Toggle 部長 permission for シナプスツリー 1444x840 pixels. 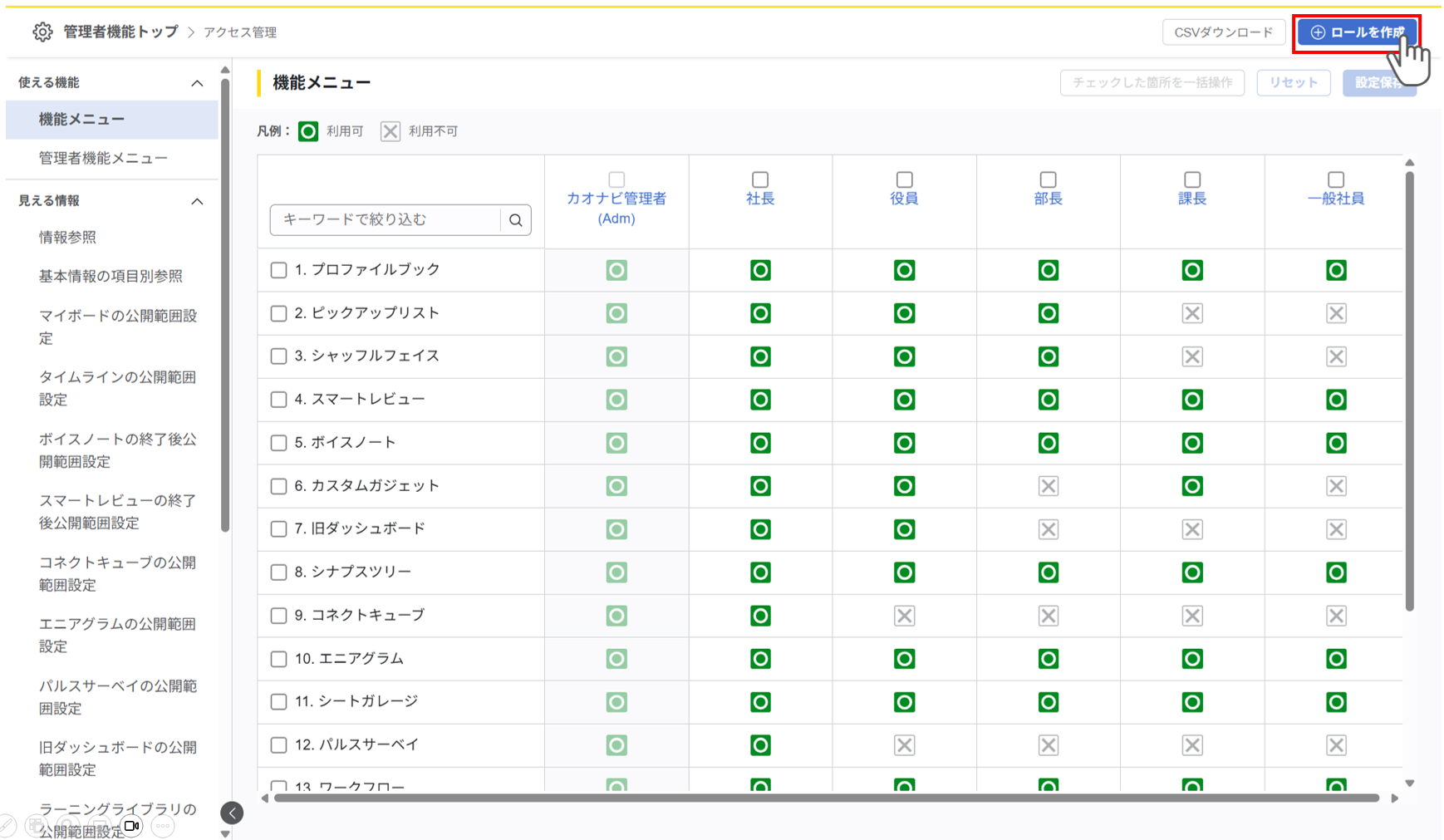tap(1049, 572)
